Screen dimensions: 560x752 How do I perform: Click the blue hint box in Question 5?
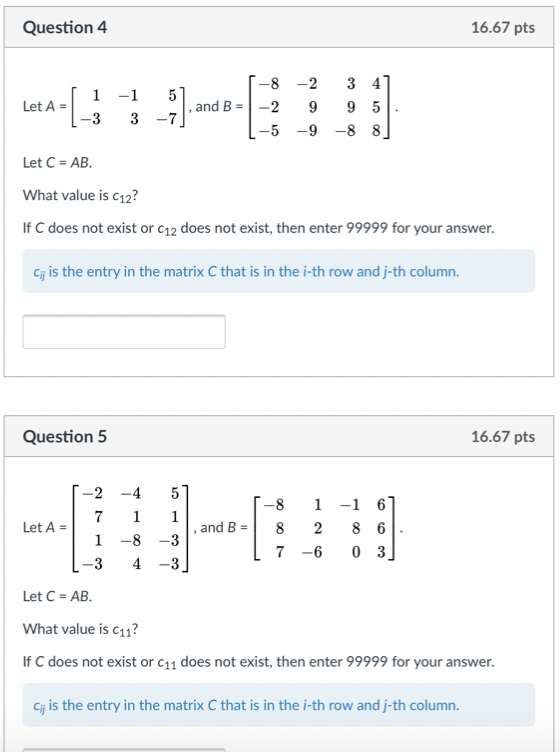pyautogui.click(x=279, y=705)
